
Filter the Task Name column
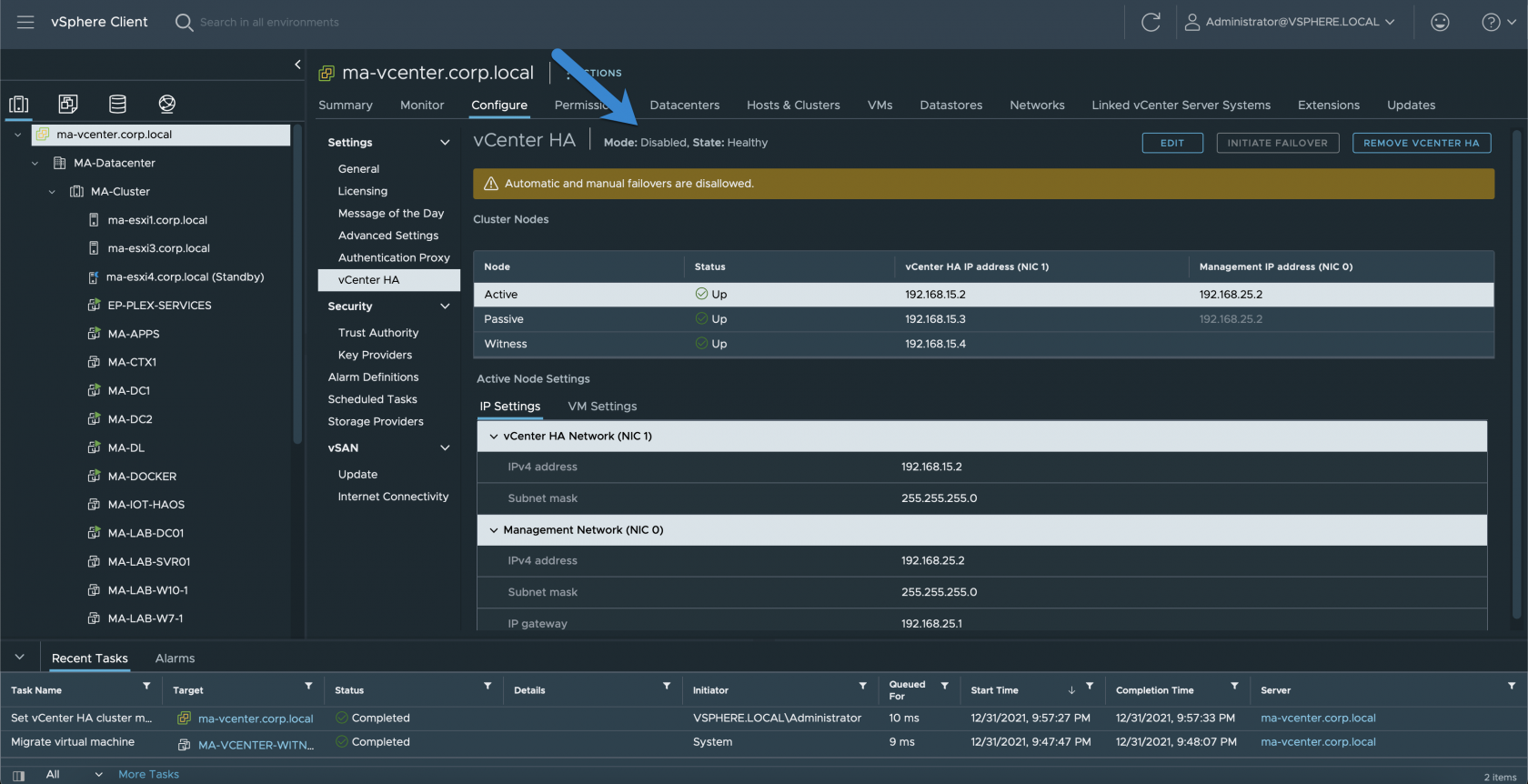pos(146,686)
